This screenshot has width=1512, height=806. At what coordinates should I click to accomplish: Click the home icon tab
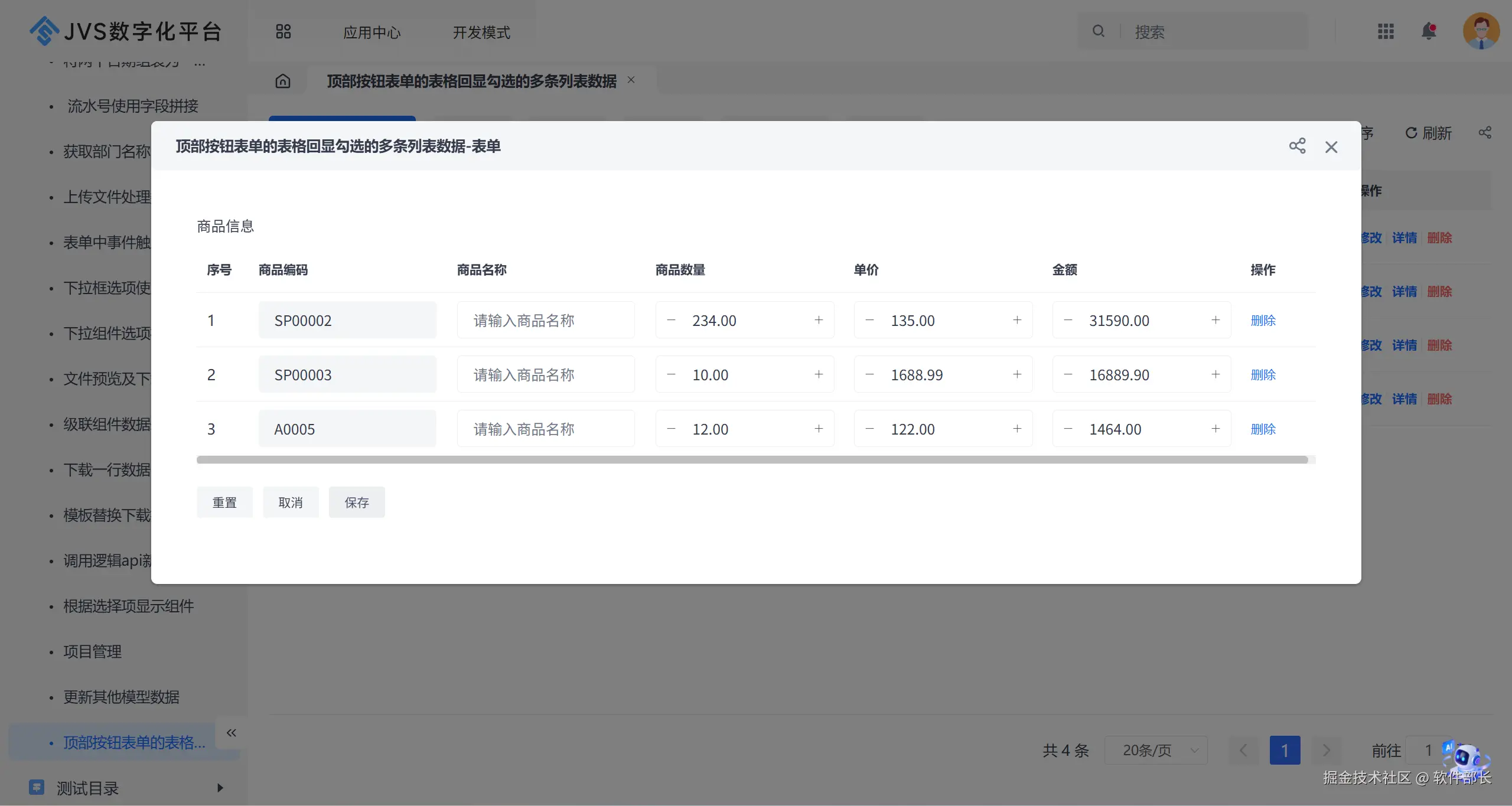pos(283,81)
